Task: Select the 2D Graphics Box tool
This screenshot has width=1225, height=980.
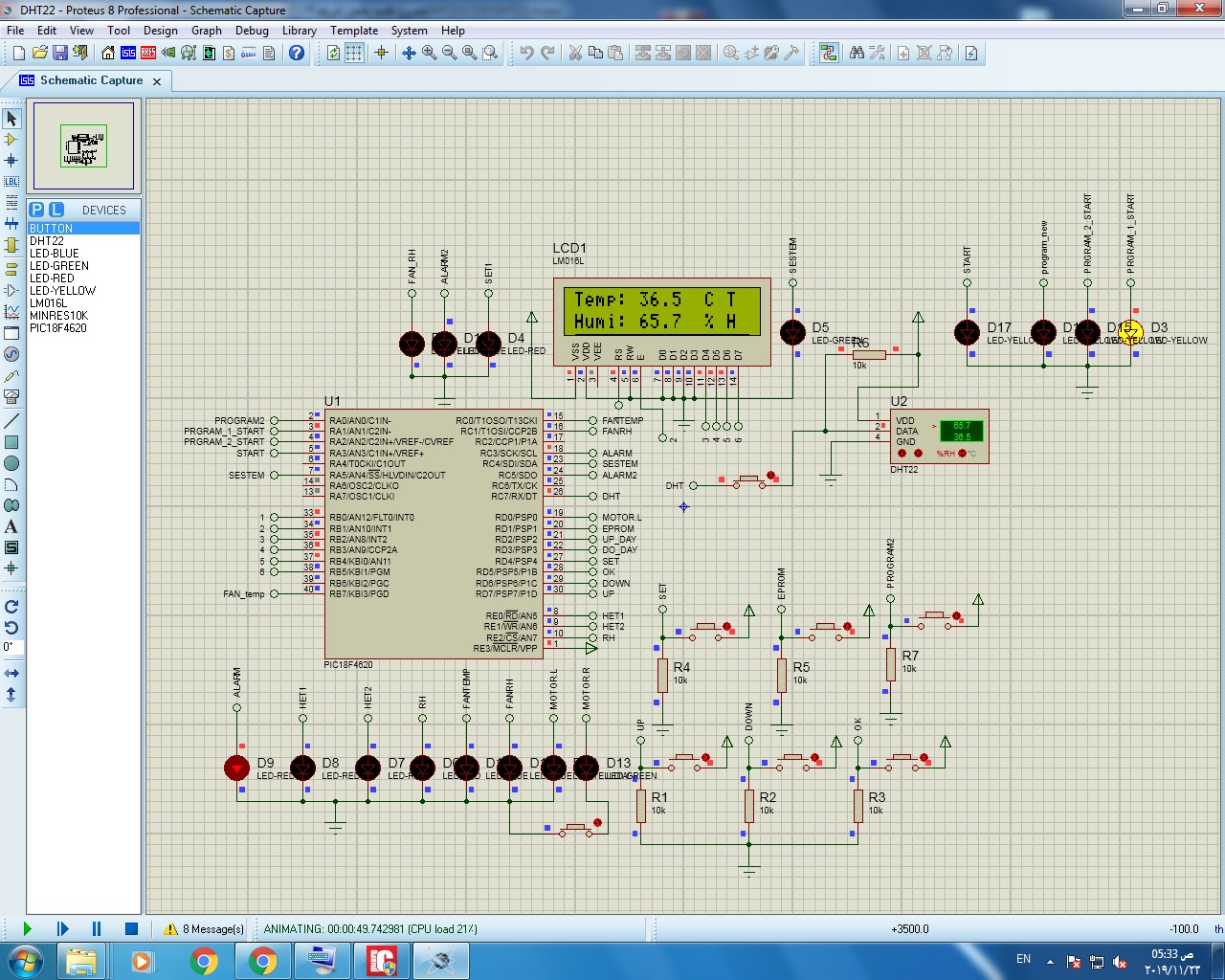Action: [x=11, y=442]
